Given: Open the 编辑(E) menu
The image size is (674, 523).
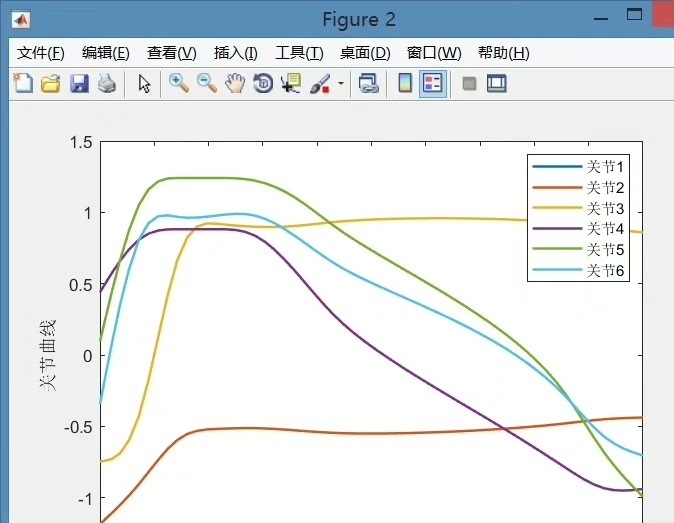Looking at the screenshot, I should (106, 53).
